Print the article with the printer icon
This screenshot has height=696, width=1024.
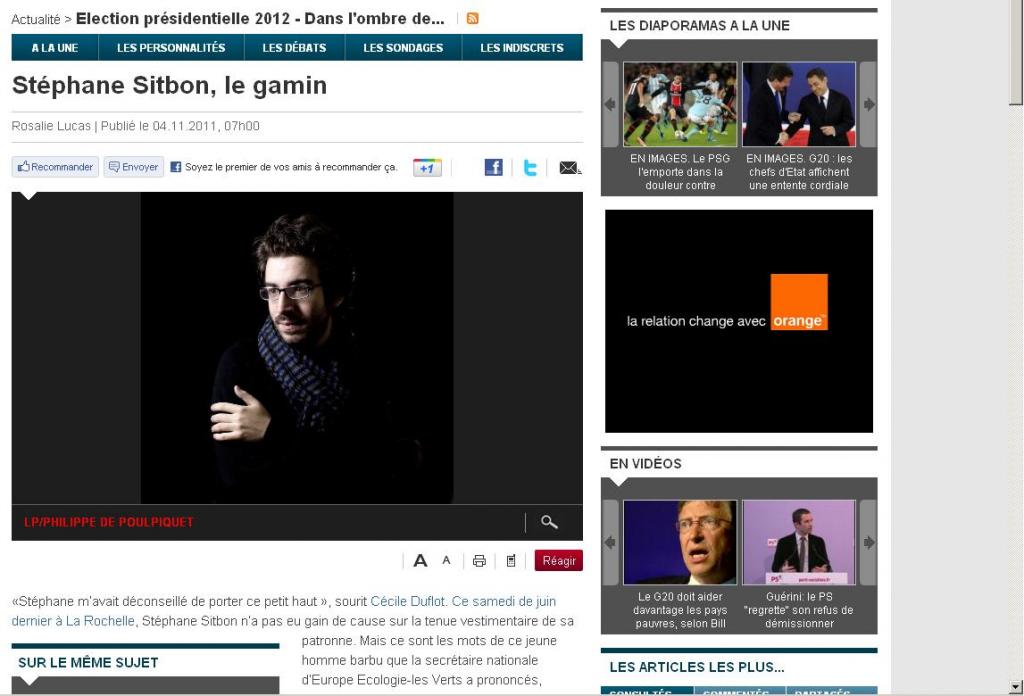click(x=479, y=561)
